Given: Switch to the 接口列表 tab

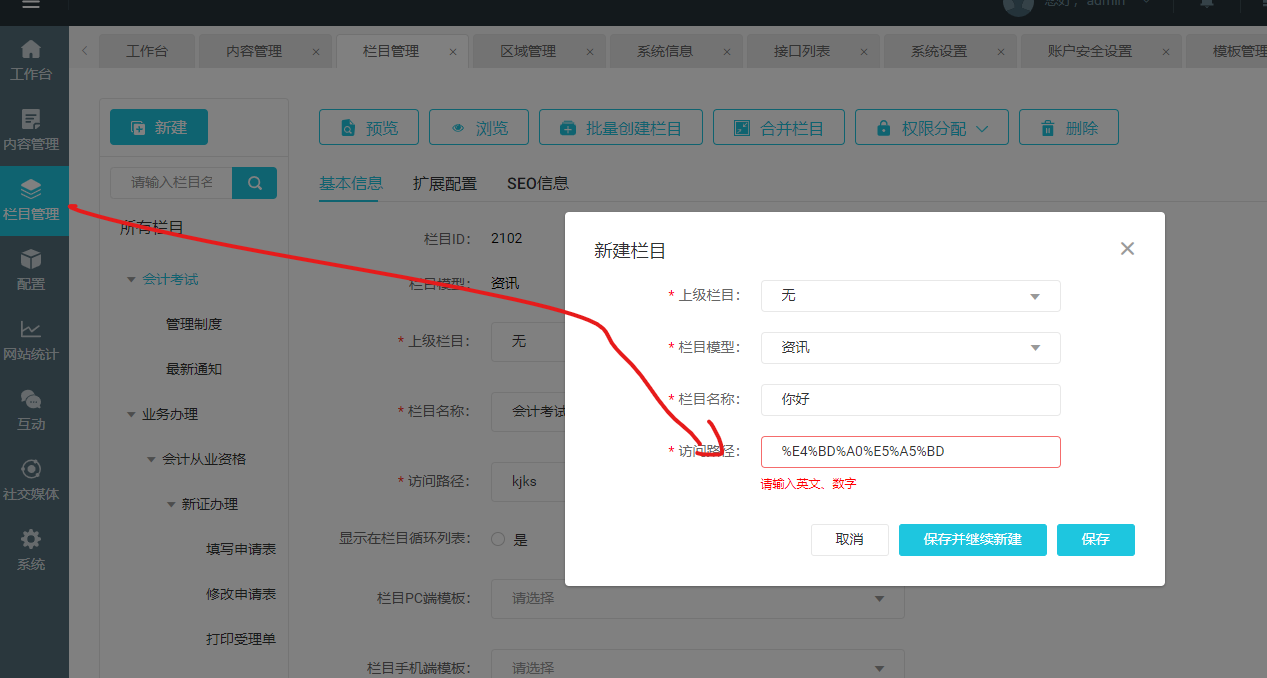Looking at the screenshot, I should pyautogui.click(x=802, y=51).
